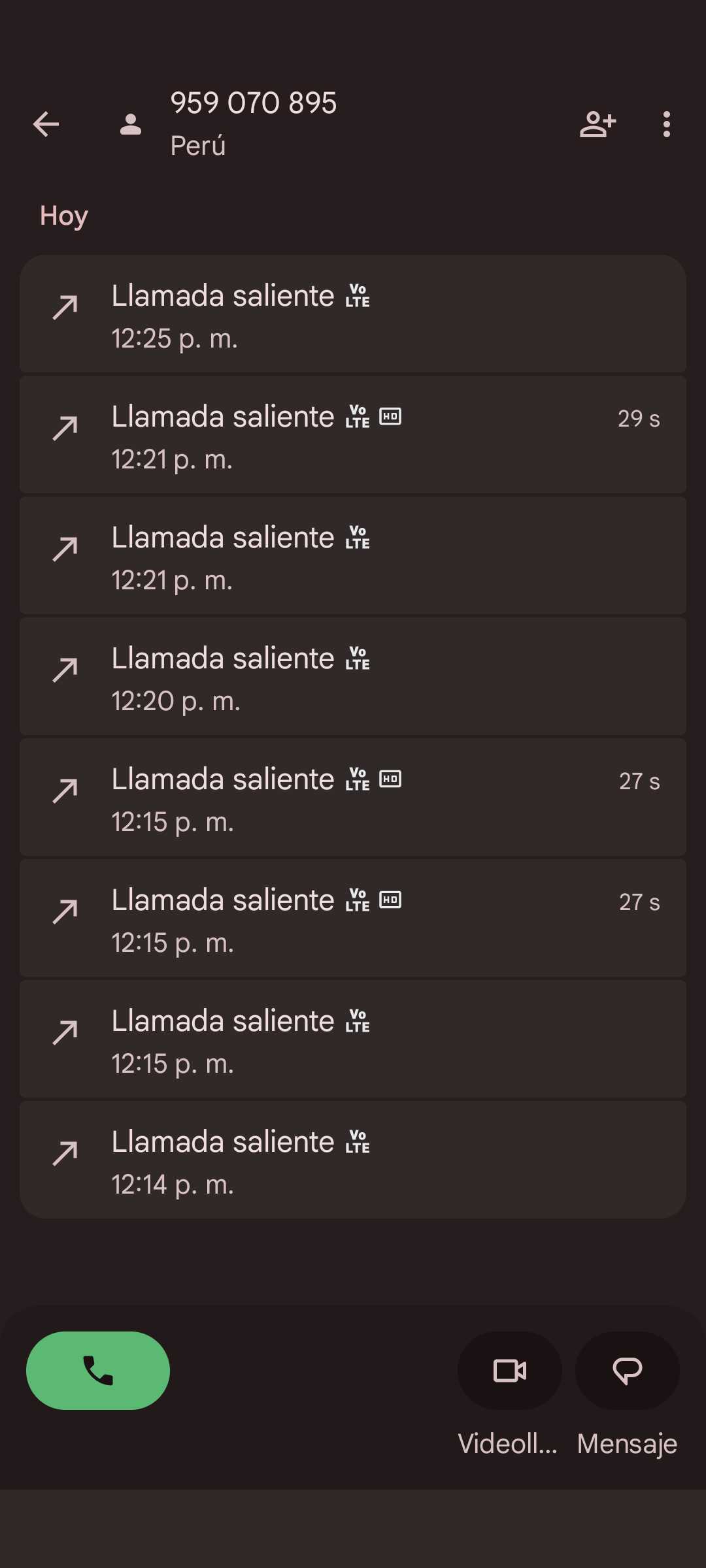Tap HD icon on the 29 s call
Viewport: 706px width, 1568px height.
[390, 417]
